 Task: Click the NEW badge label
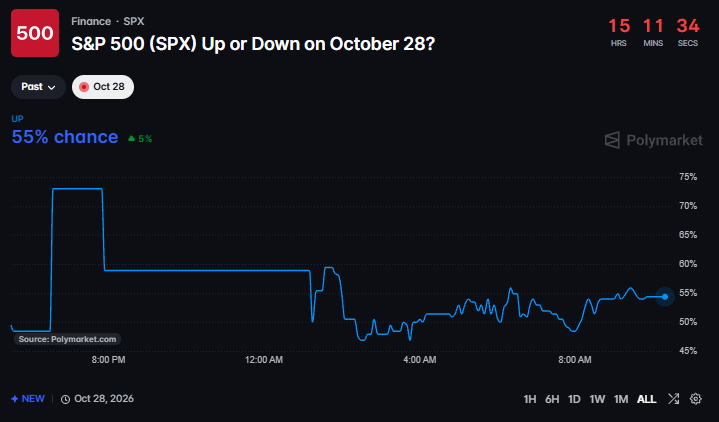tap(33, 399)
